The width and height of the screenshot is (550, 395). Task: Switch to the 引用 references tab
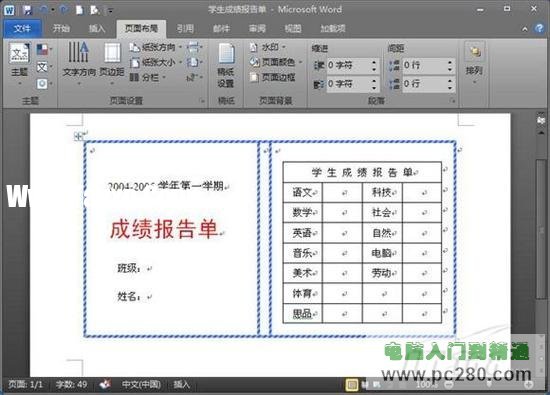185,28
